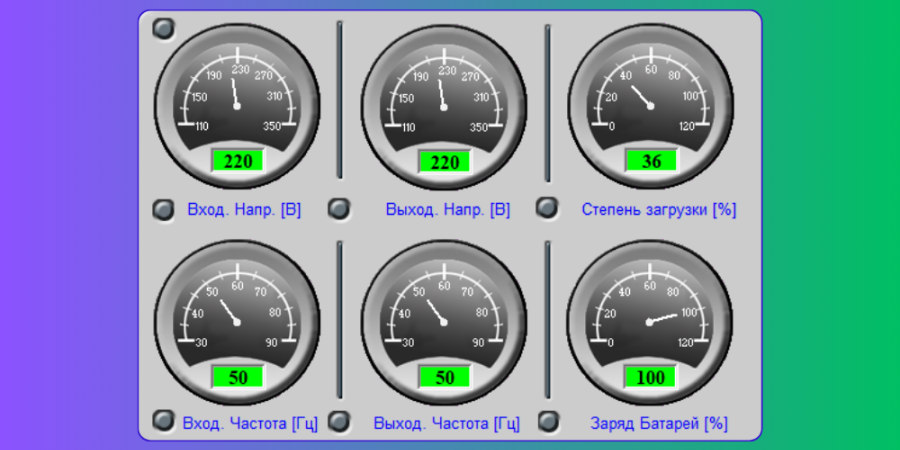The height and width of the screenshot is (450, 900).
Task: Toggle the LED beside Степень загрузки [%]
Action: point(547,207)
